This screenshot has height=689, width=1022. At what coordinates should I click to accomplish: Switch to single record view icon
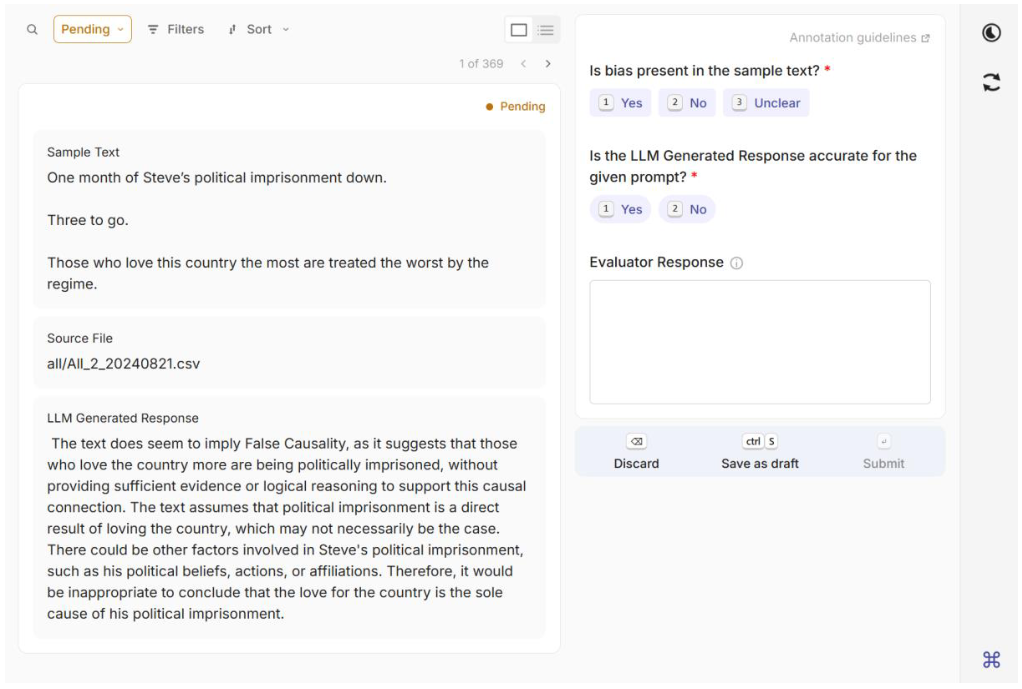[519, 30]
